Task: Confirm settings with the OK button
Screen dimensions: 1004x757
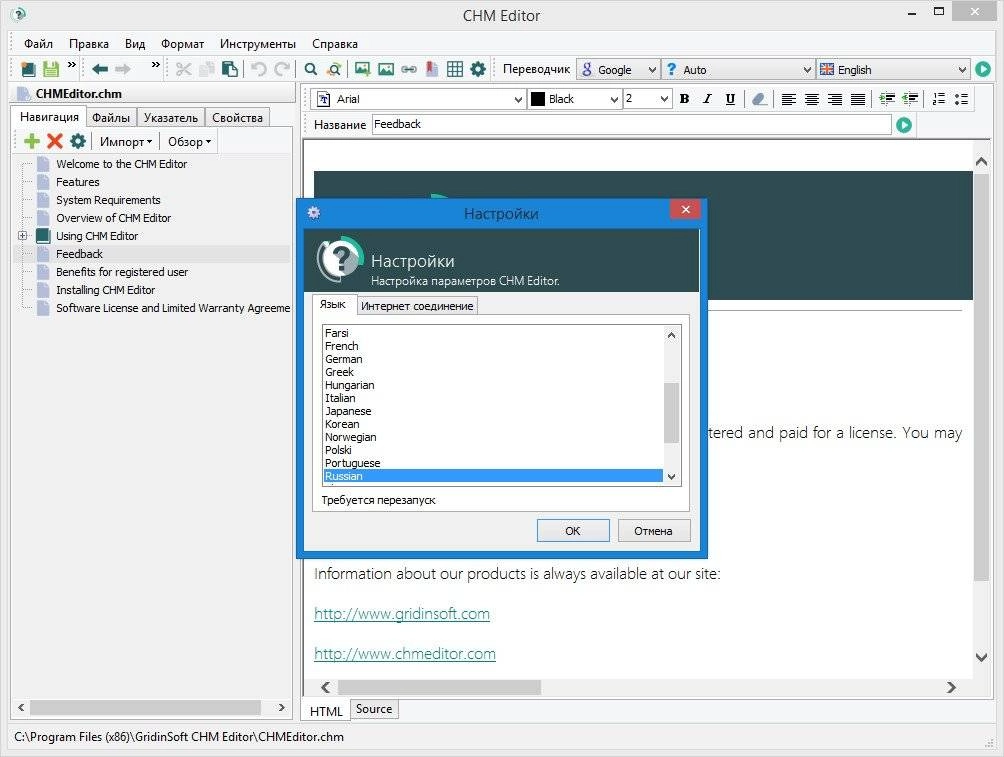Action: pos(573,531)
